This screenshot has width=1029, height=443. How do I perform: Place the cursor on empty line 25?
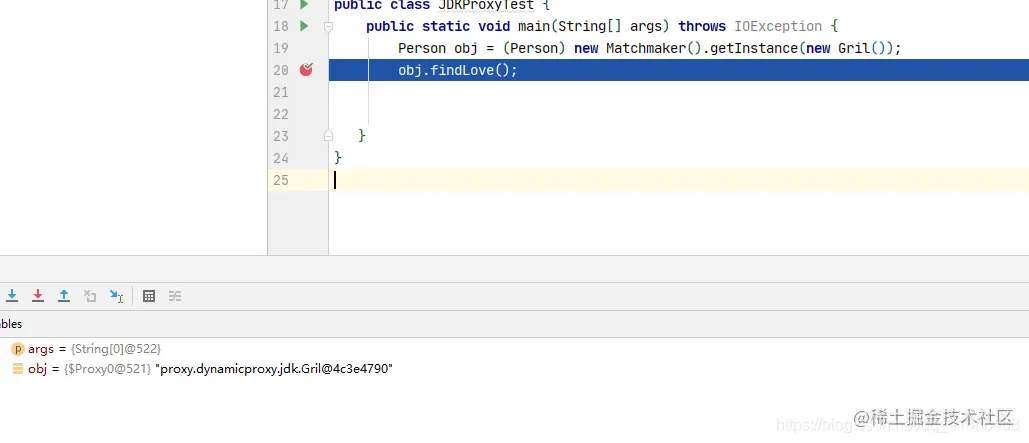679,180
